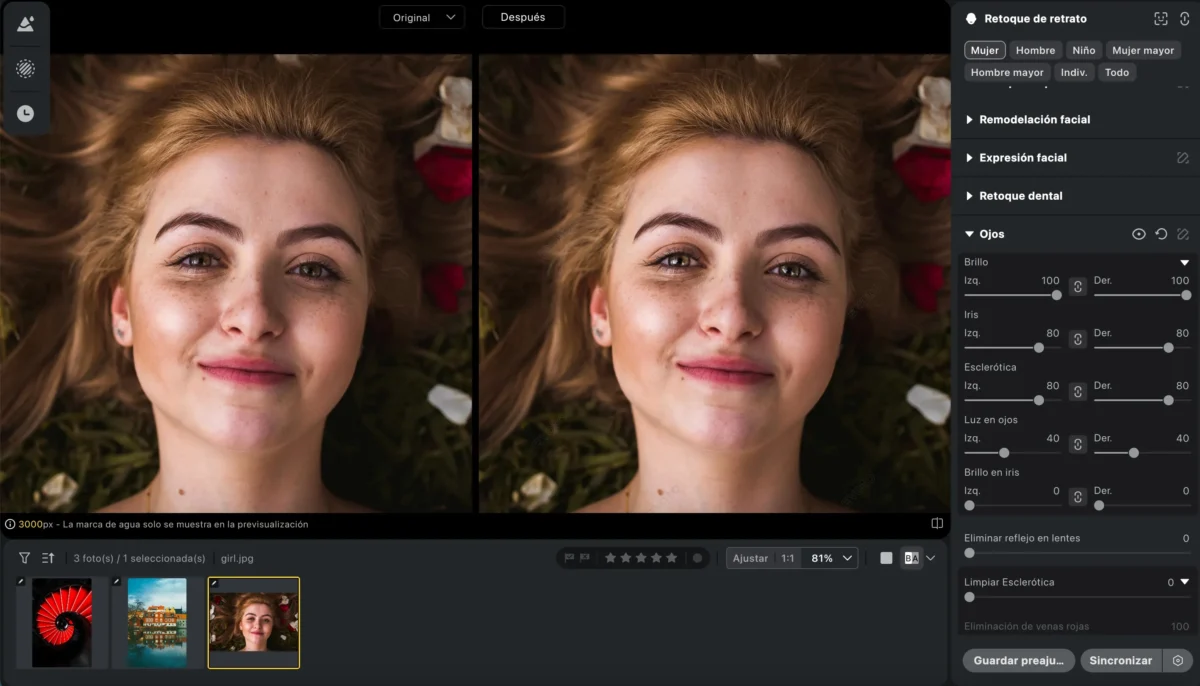Click the girl.jpg file name text

(237, 558)
